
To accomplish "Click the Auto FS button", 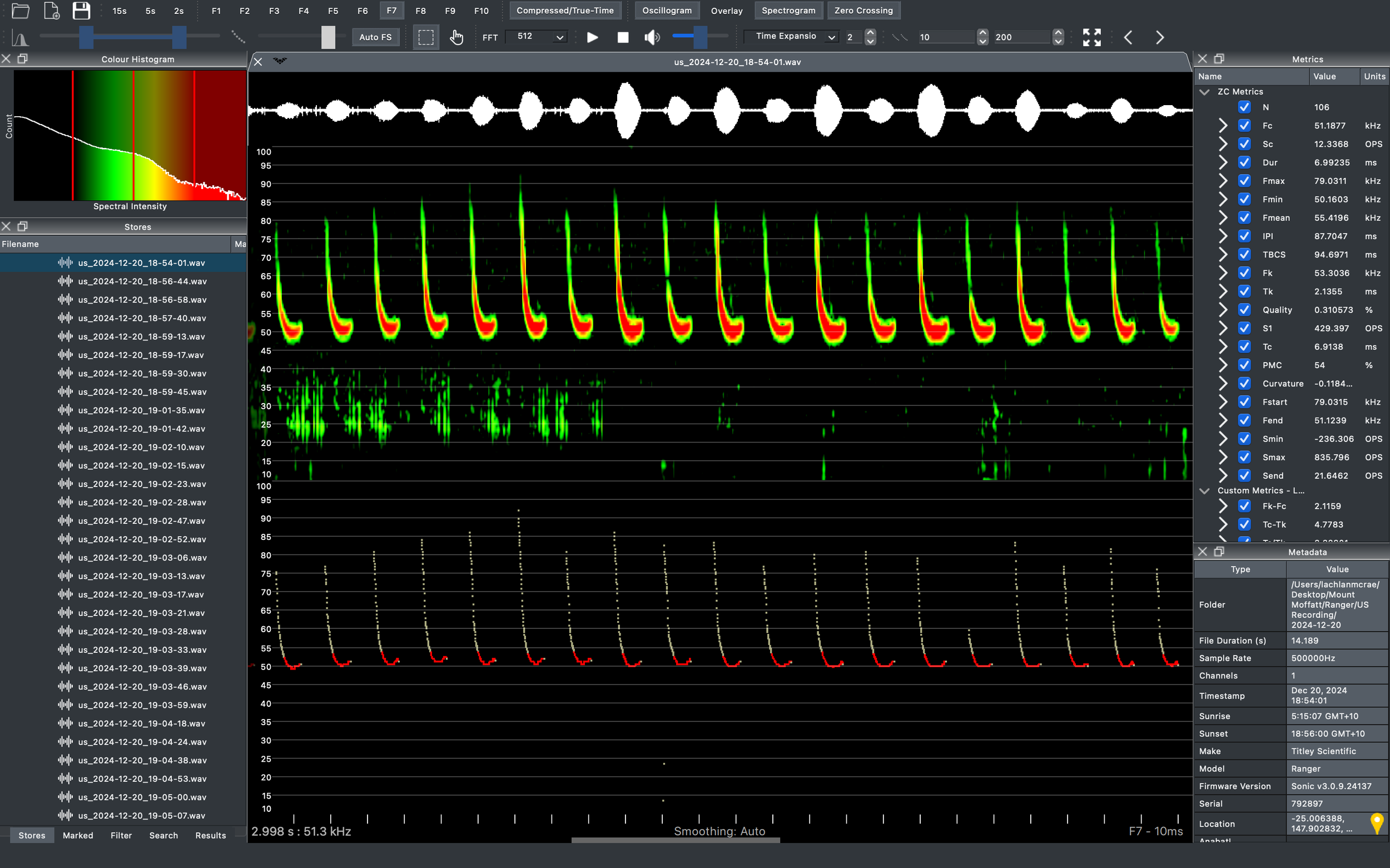I will click(375, 37).
